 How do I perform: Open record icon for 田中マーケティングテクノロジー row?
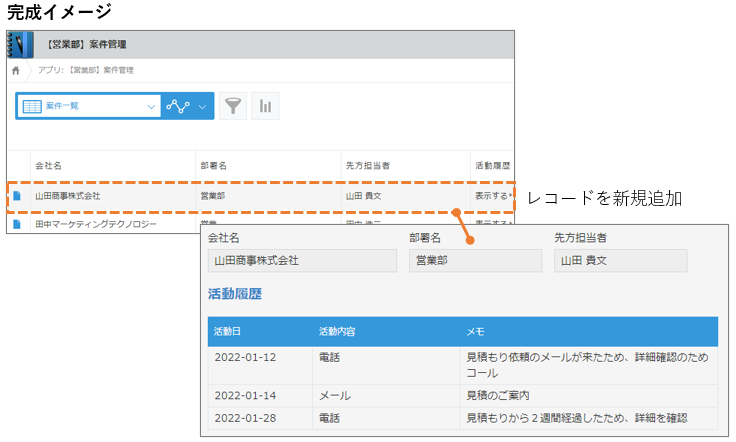[x=17, y=225]
